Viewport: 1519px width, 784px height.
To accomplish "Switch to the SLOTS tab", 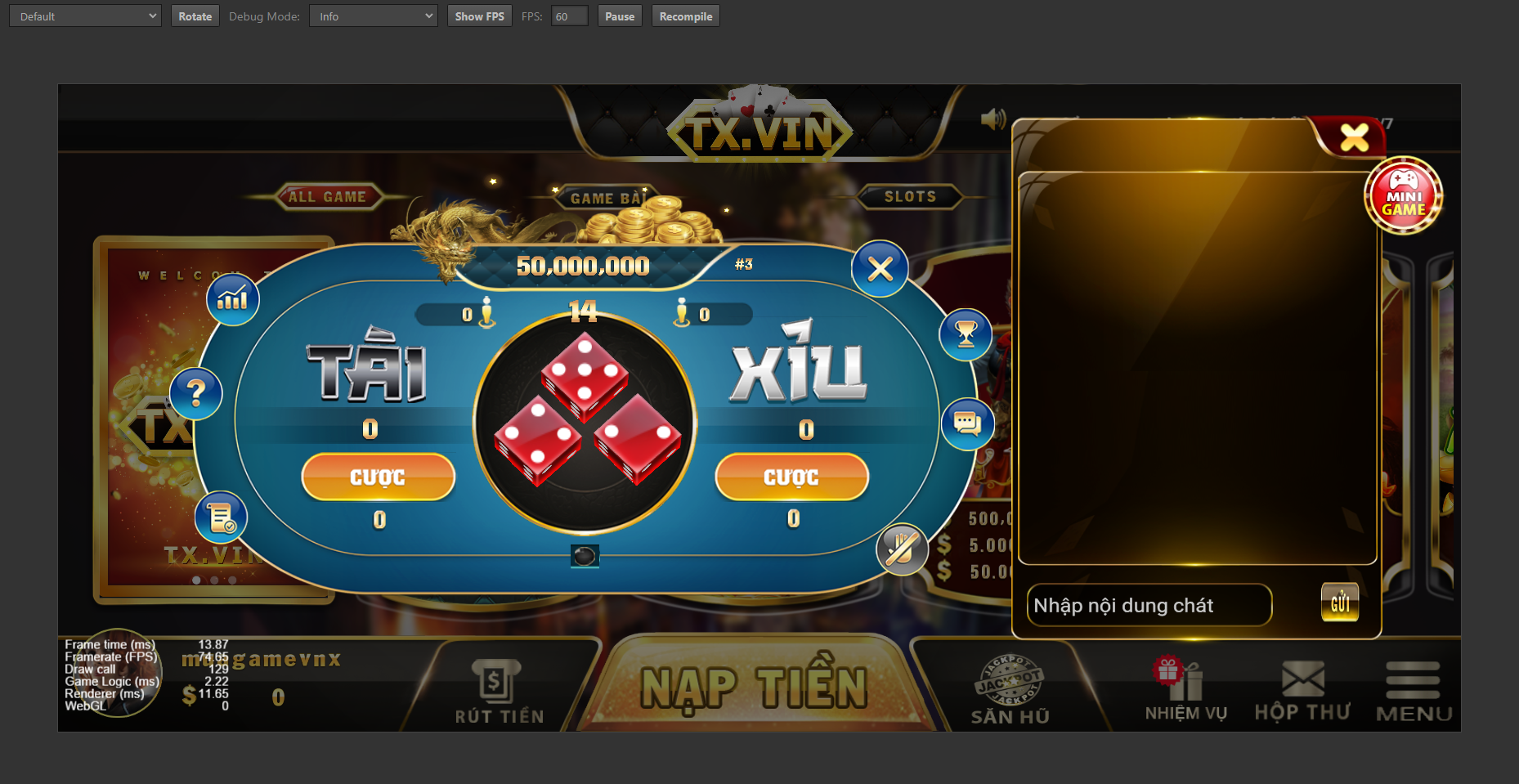I will 910,196.
